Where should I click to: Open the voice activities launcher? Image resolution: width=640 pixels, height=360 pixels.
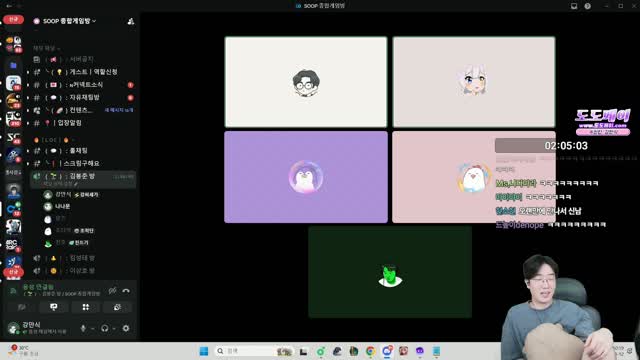pos(85,307)
